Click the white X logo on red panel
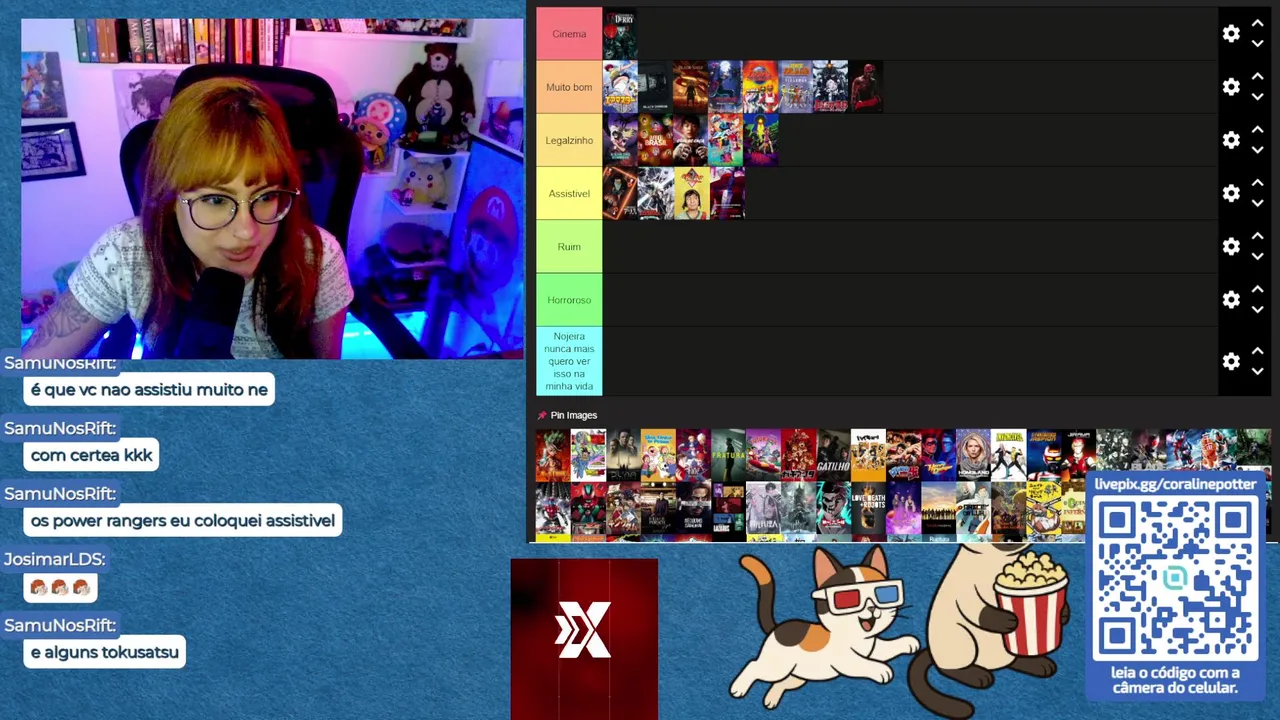The image size is (1280, 720). pos(583,631)
